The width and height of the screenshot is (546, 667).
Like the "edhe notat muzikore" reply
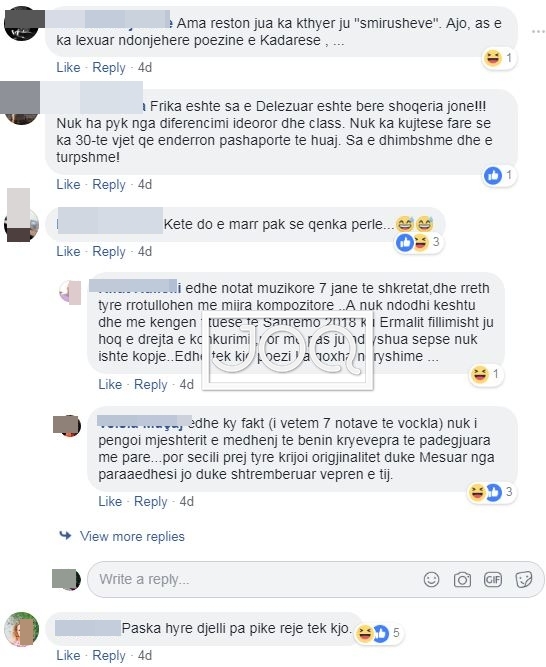coord(110,384)
